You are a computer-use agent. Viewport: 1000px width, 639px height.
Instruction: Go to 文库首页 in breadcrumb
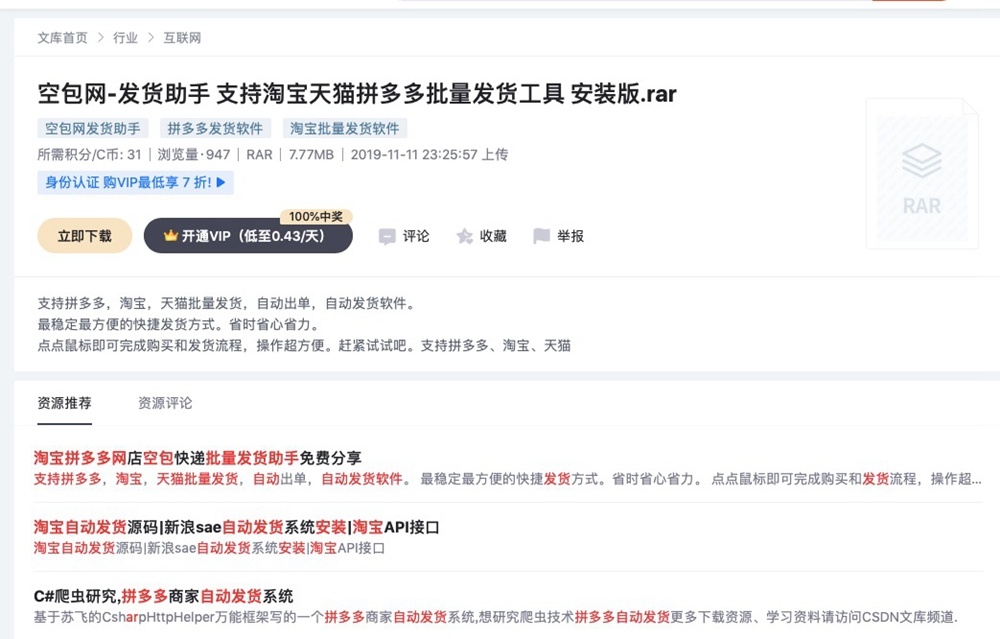click(62, 38)
